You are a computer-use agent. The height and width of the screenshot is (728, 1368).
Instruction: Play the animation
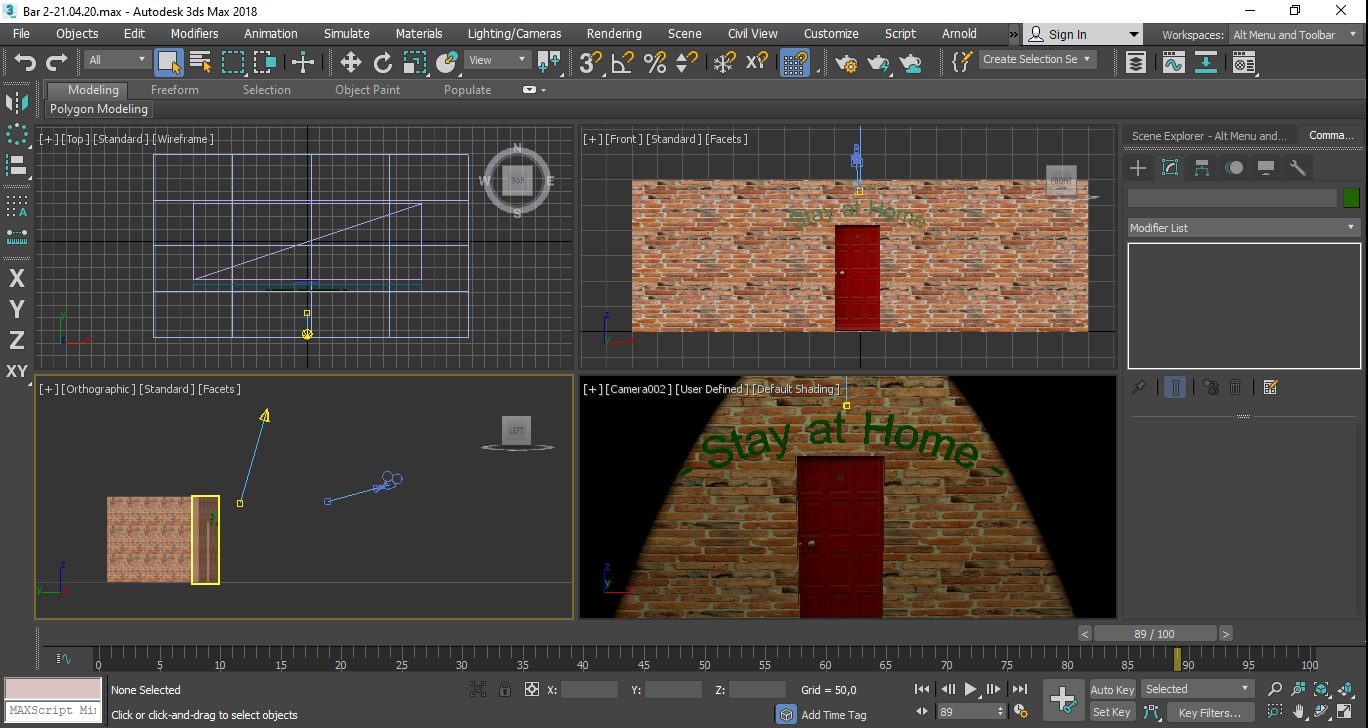(x=970, y=689)
